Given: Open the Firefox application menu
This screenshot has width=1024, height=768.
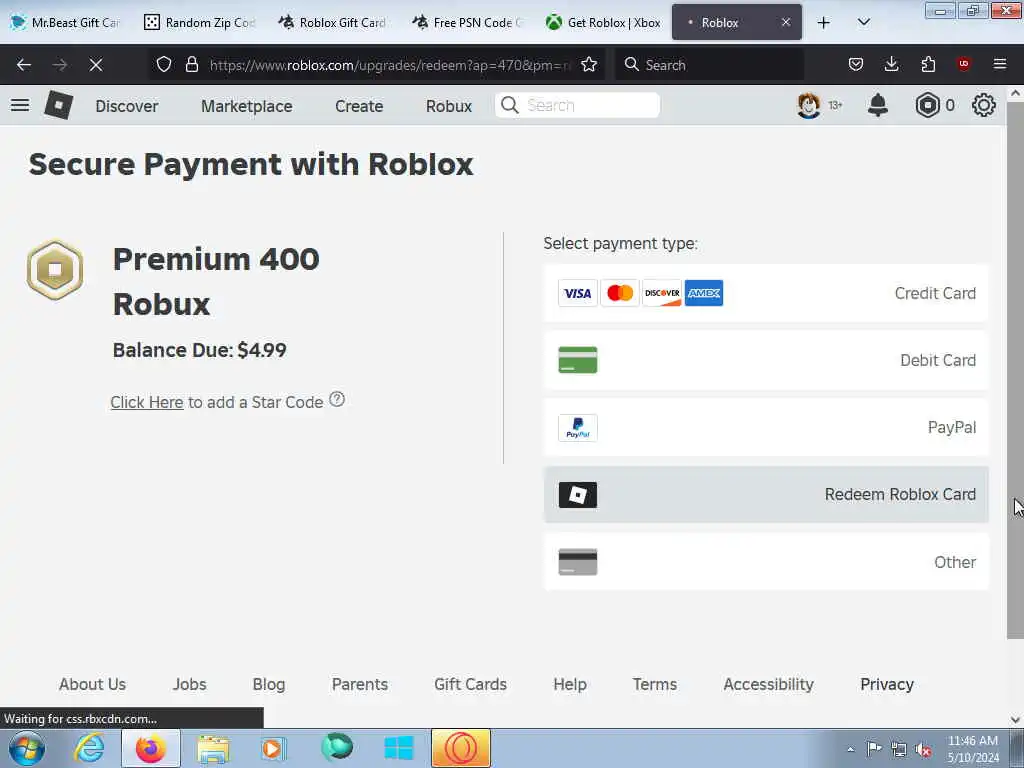Looking at the screenshot, I should (1000, 64).
